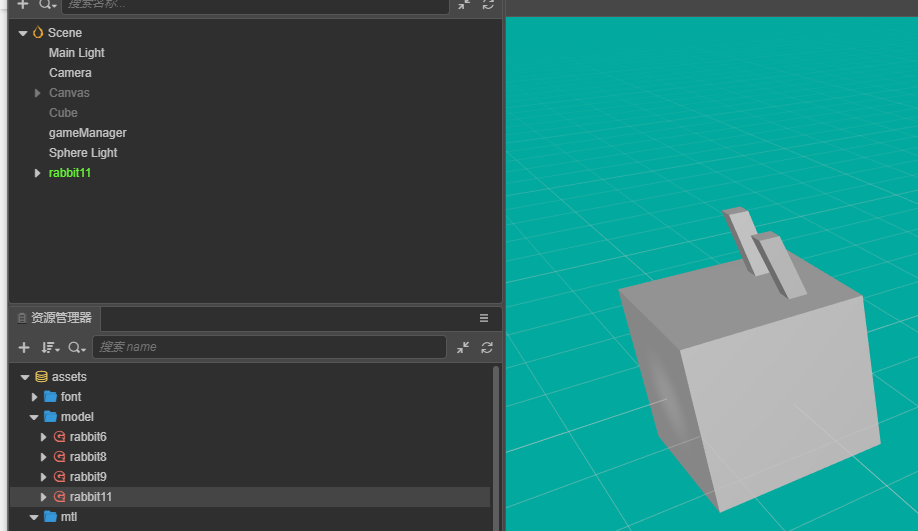Click the asset panel tab lock icon
The height and width of the screenshot is (531, 918).
22,318
